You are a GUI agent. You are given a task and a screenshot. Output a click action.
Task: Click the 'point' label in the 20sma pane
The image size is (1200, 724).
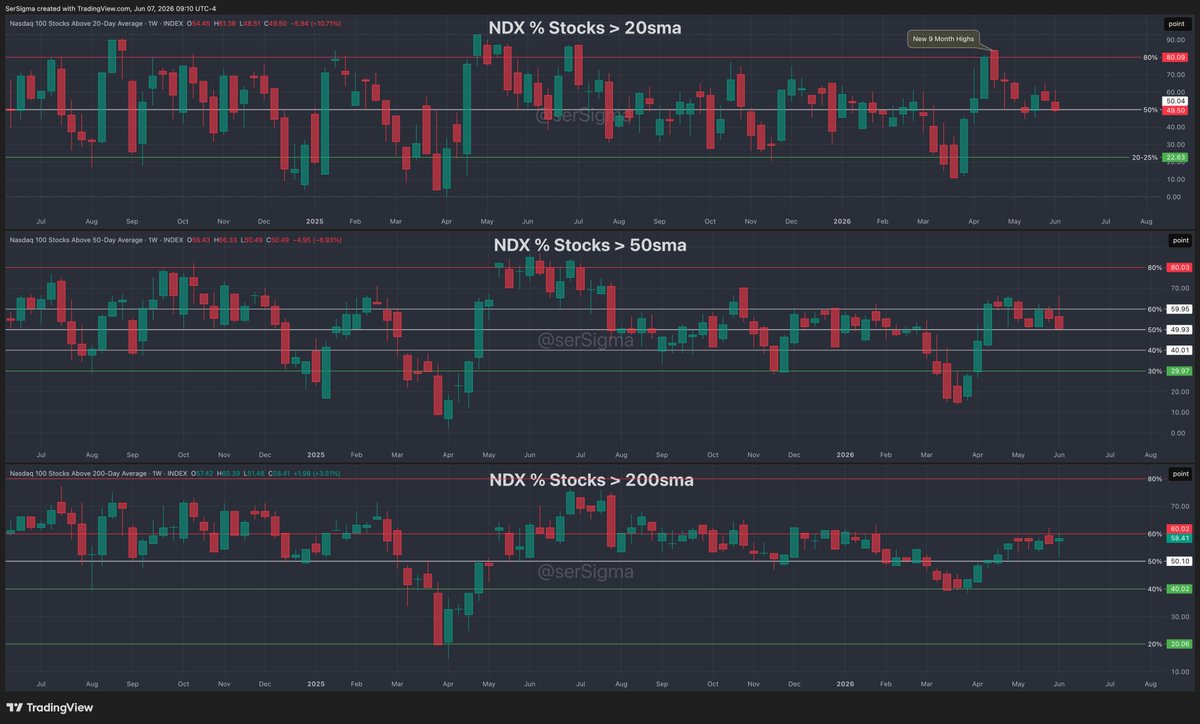[1177, 23]
